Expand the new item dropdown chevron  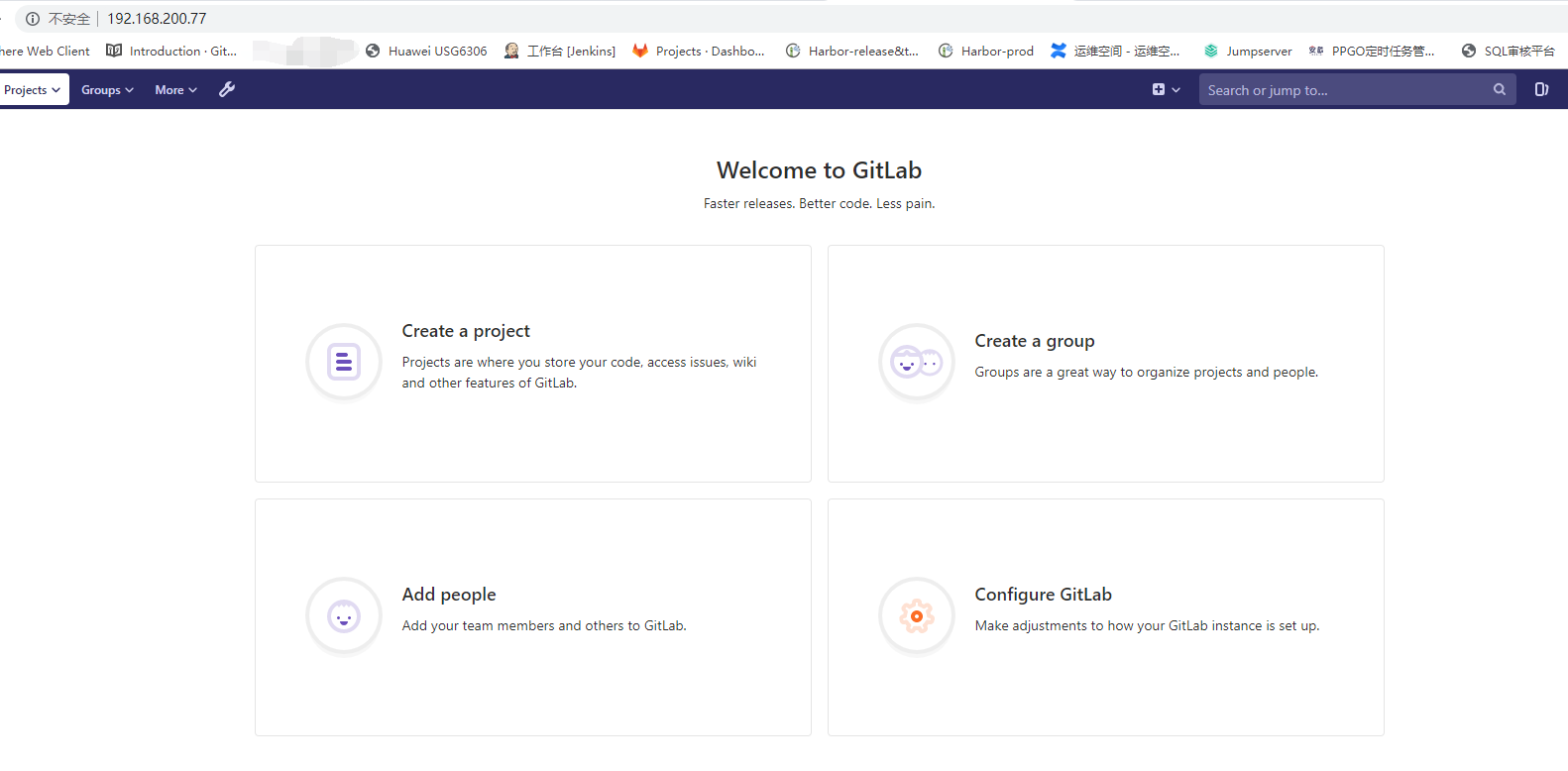1176,90
